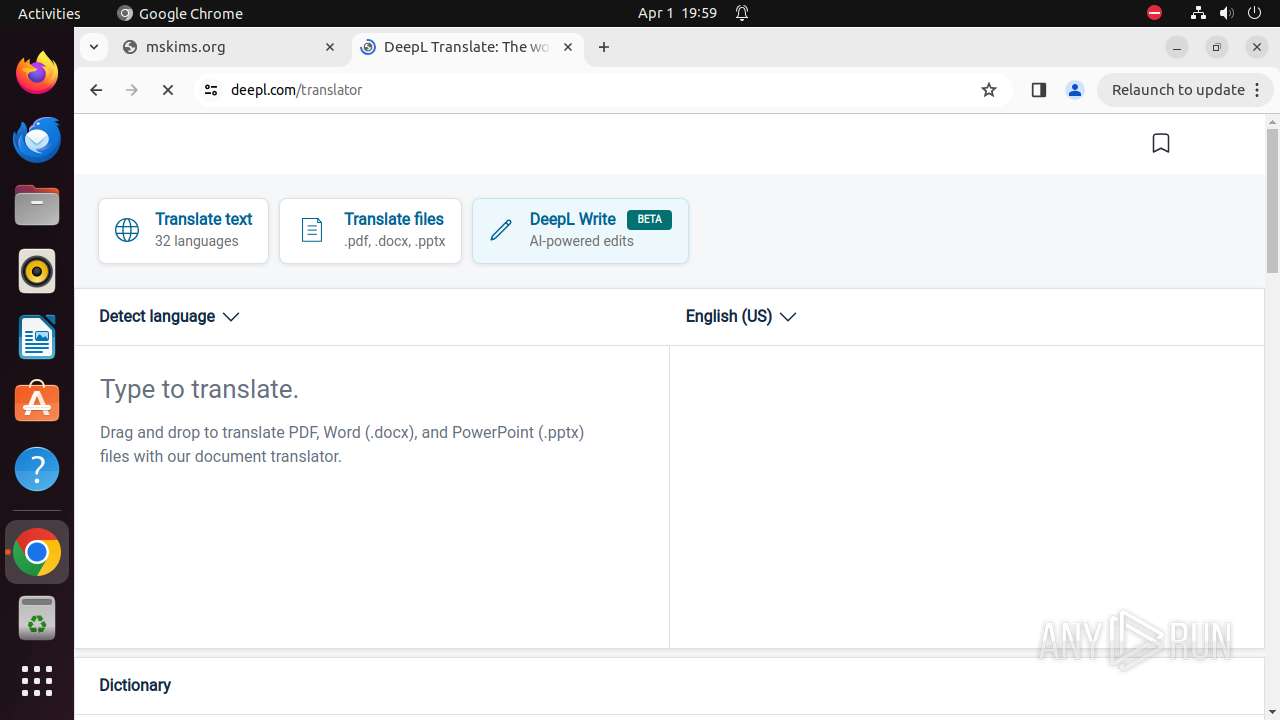Click the translation output pane
The width and height of the screenshot is (1280, 720).
(x=967, y=497)
